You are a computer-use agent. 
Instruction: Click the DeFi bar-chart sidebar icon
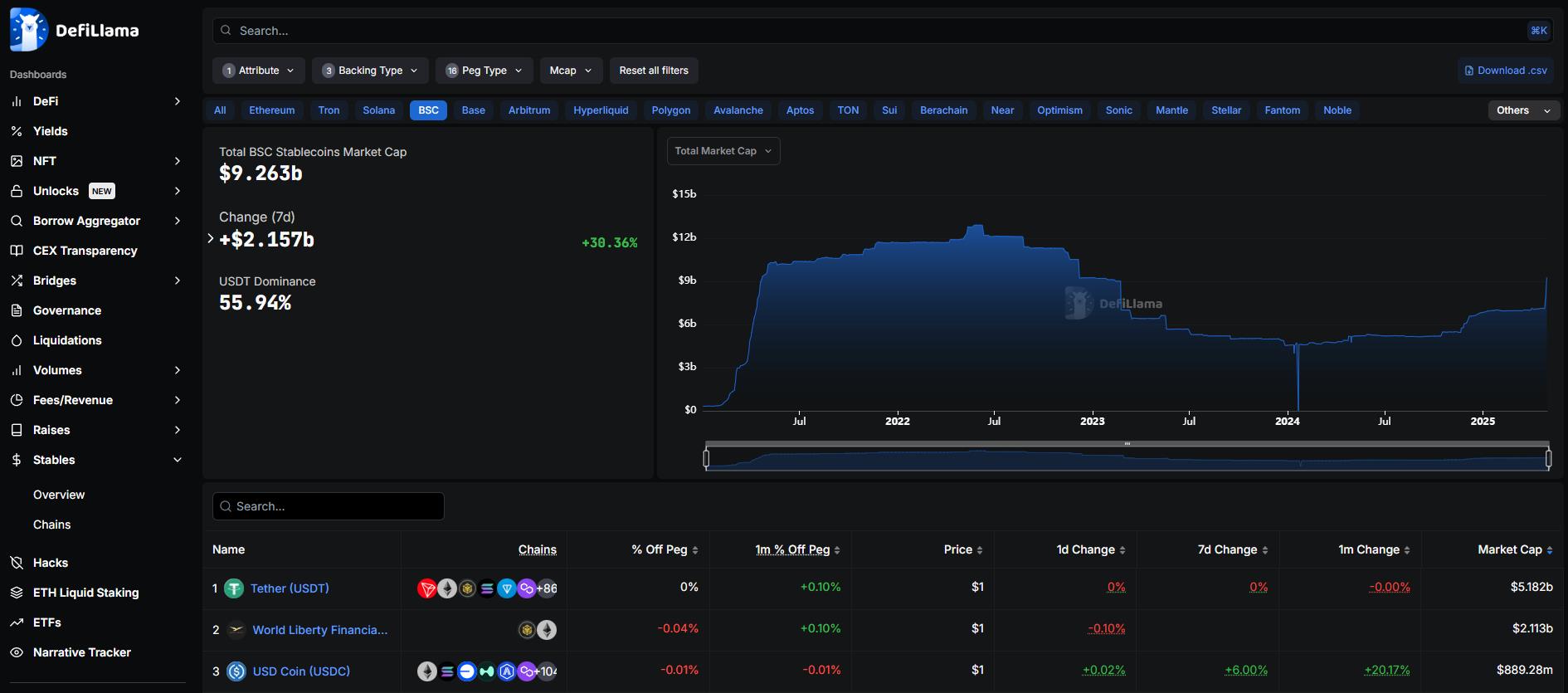tap(17, 101)
